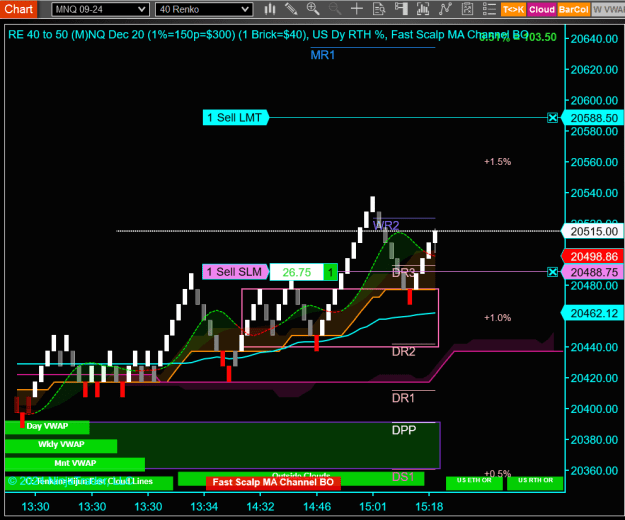The width and height of the screenshot is (625, 520).
Task: Click the 20360.00 price axis label
Action: (x=594, y=471)
